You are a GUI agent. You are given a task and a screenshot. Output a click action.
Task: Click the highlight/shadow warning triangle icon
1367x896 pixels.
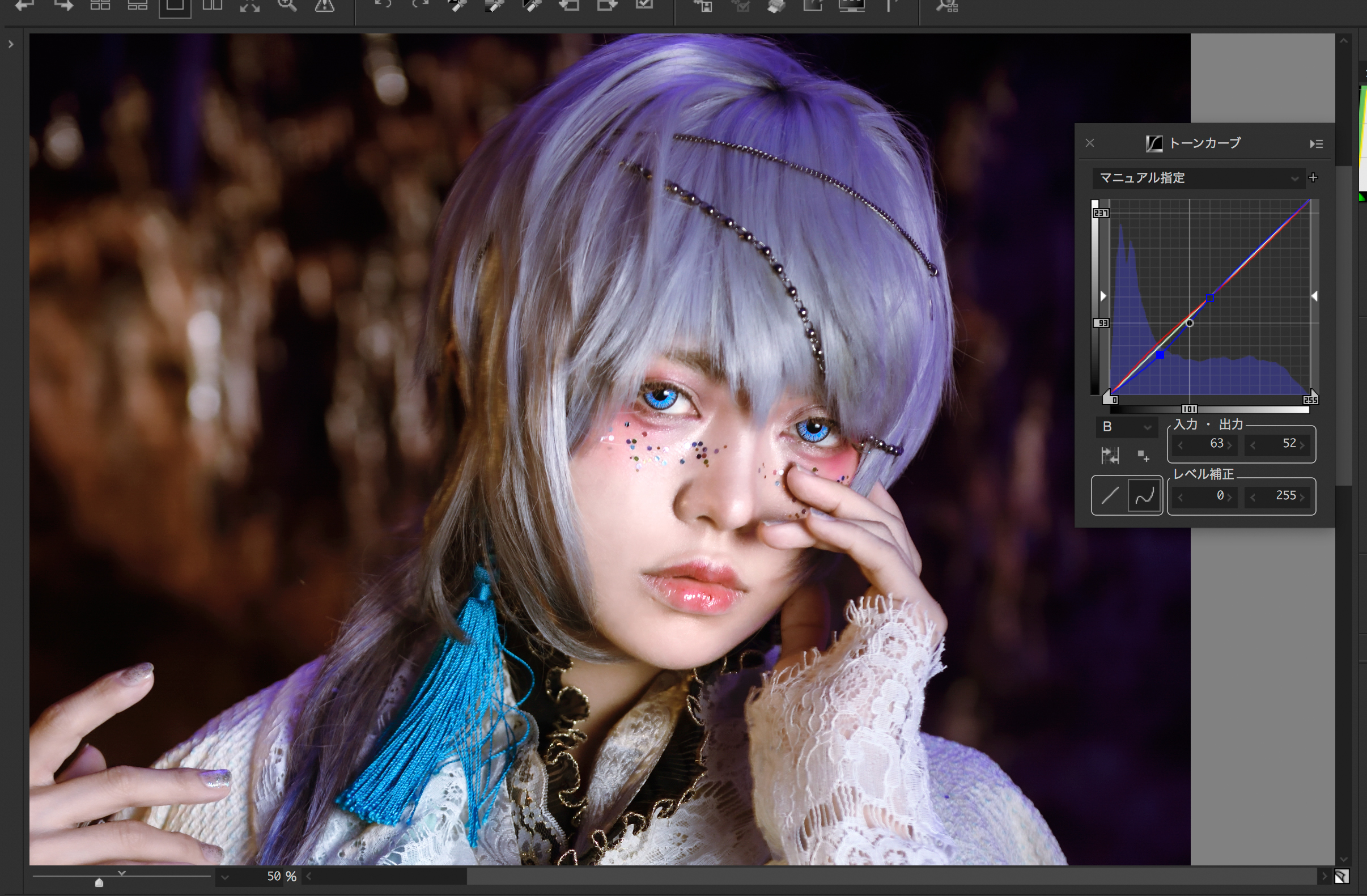point(325,6)
